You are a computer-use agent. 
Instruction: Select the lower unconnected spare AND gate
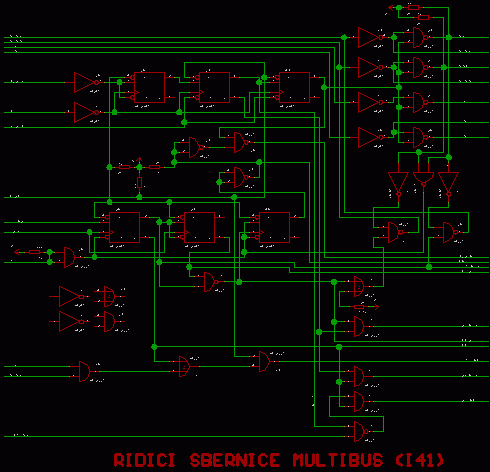(x=109, y=321)
